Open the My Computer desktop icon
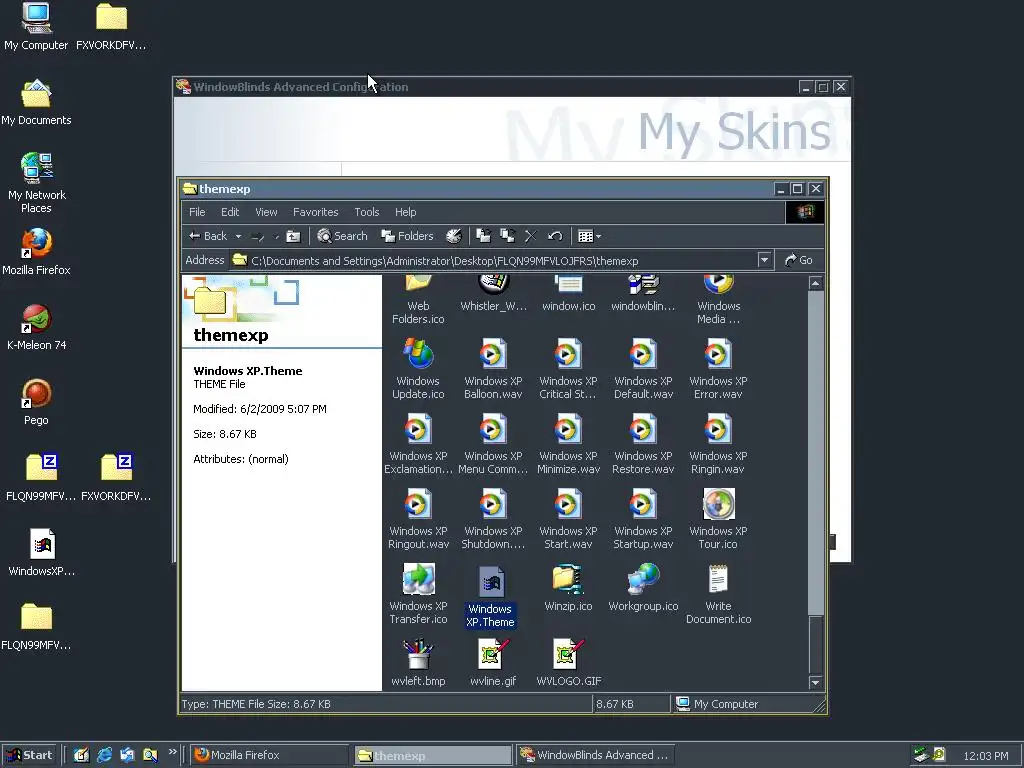 click(36, 27)
